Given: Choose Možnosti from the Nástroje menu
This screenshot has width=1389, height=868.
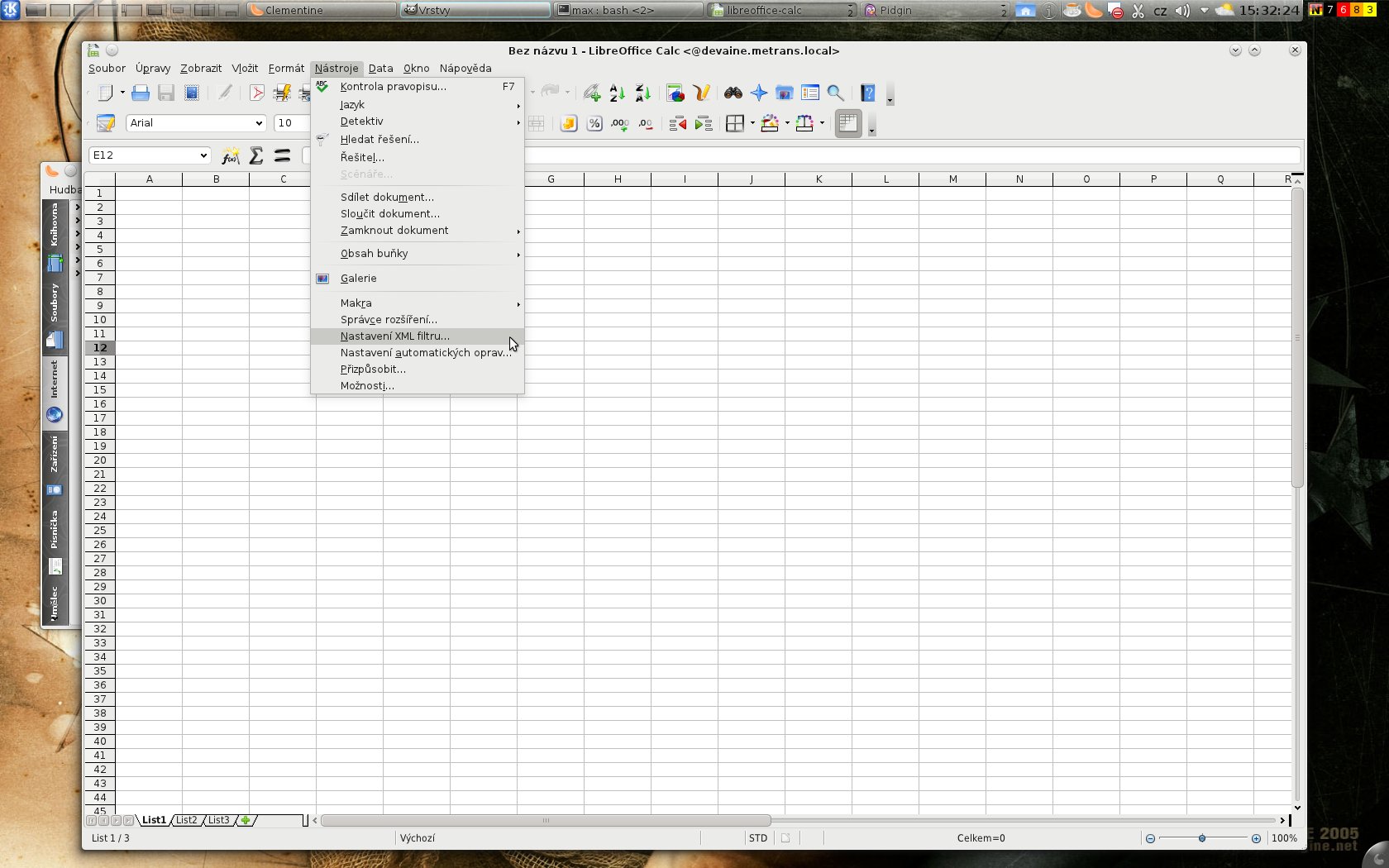Looking at the screenshot, I should 367,386.
